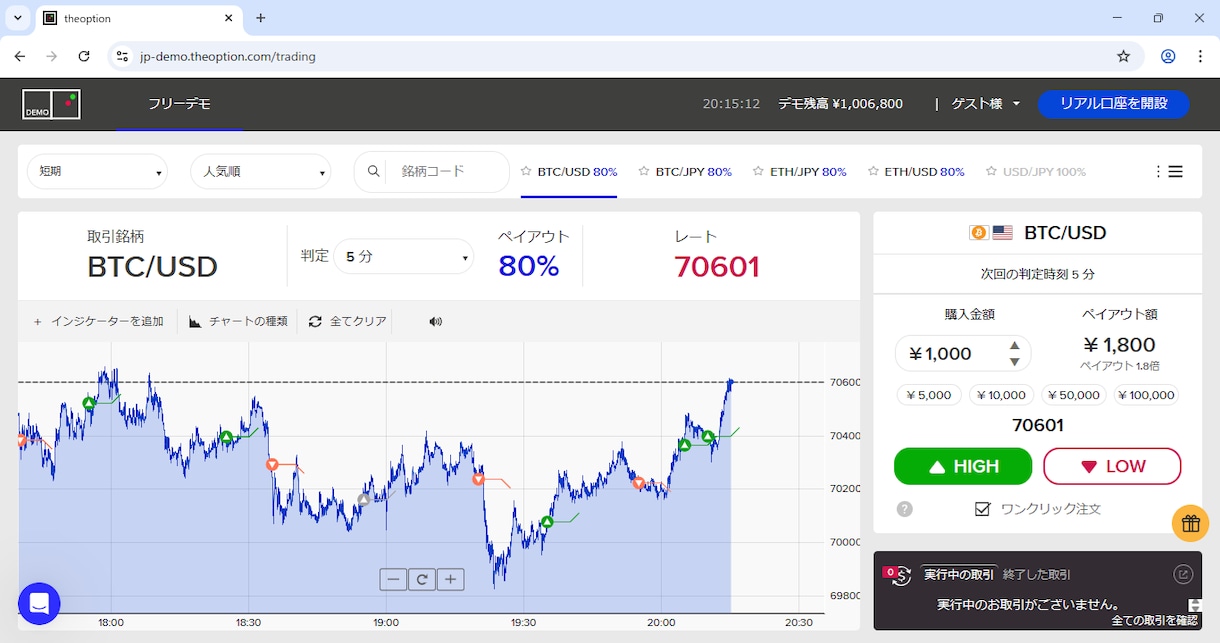This screenshot has height=643, width=1220.
Task: Click リアル口座を開設 button
Action: (x=1113, y=103)
